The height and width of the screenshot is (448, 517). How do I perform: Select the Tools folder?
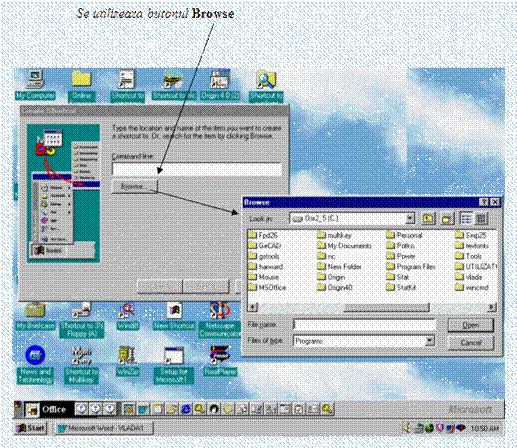(x=469, y=256)
